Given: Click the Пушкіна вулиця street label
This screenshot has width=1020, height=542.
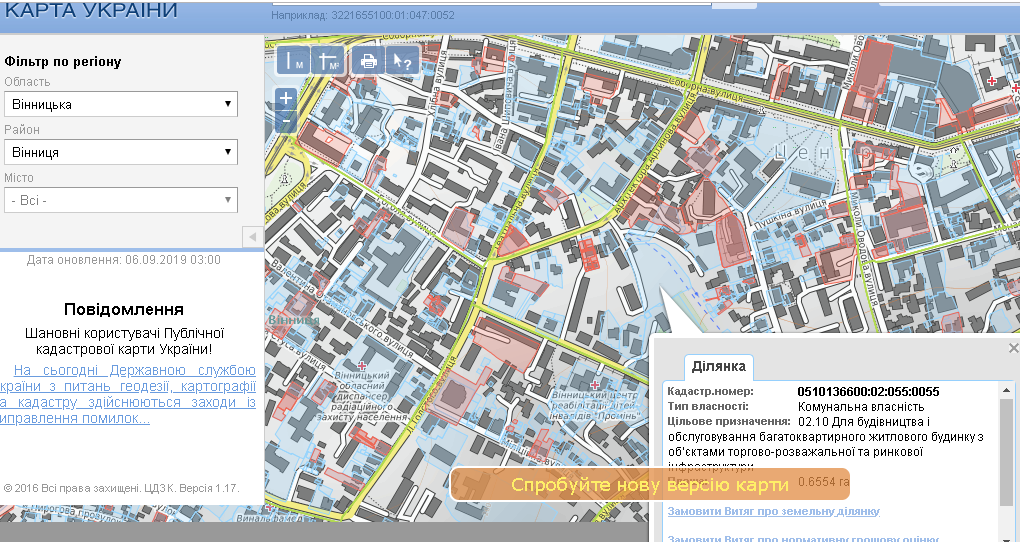Looking at the screenshot, I should click(x=790, y=214).
